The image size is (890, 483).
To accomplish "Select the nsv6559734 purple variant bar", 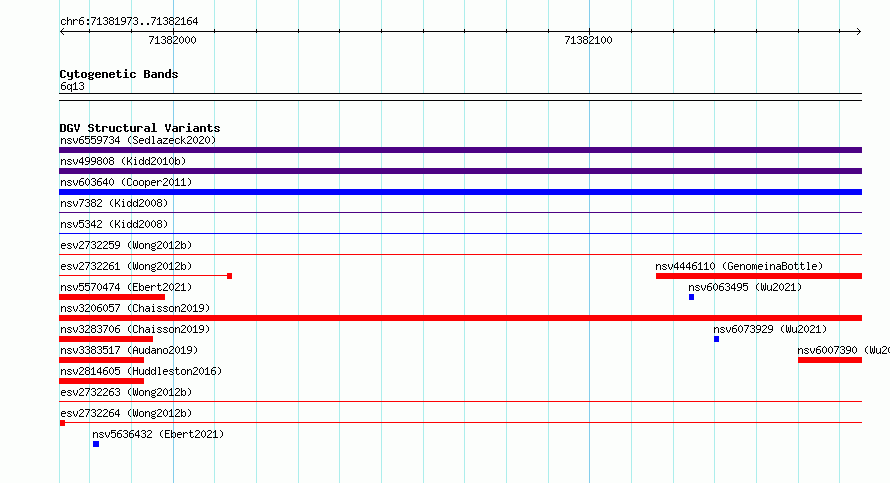I will 460,150.
